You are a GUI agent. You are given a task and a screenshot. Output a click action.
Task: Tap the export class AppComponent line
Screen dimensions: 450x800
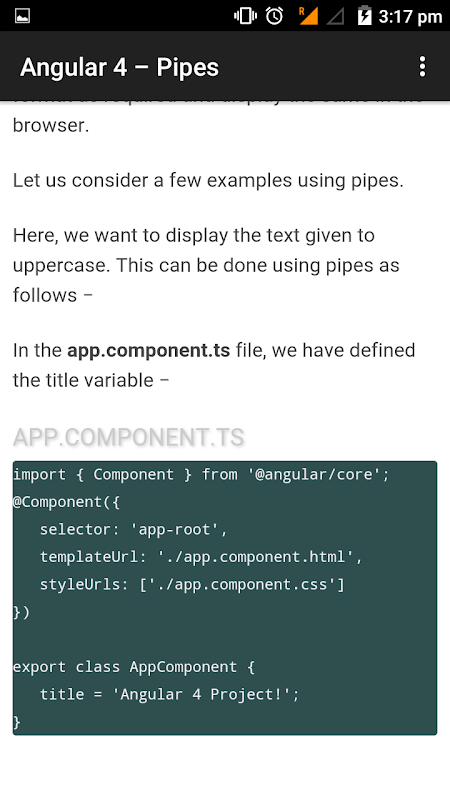(x=134, y=667)
